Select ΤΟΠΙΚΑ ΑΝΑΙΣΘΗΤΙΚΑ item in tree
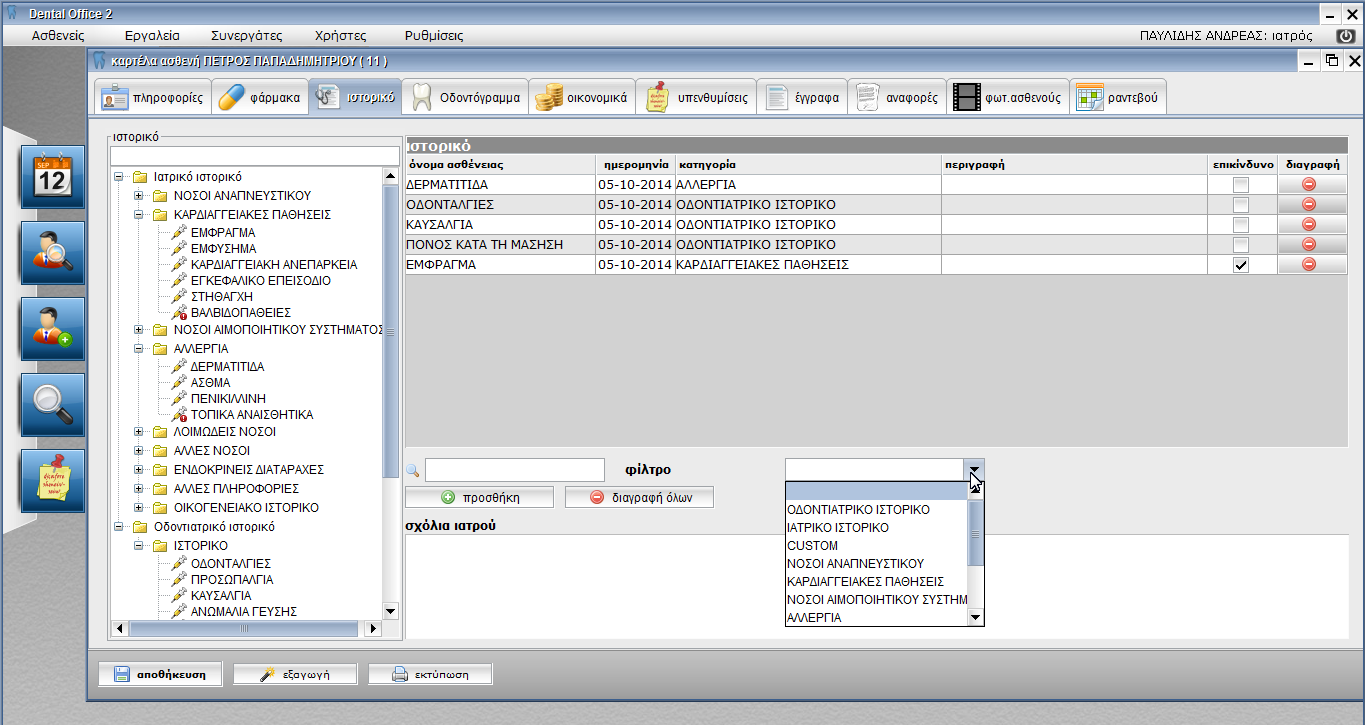This screenshot has width=1365, height=725. coord(242,415)
